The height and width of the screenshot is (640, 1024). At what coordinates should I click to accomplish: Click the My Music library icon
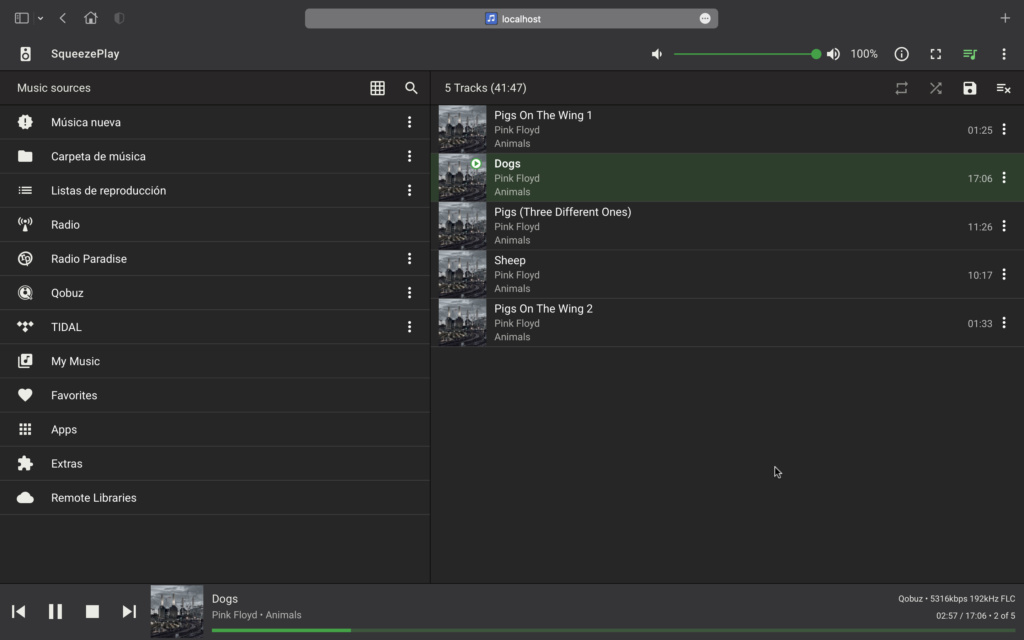tap(25, 361)
